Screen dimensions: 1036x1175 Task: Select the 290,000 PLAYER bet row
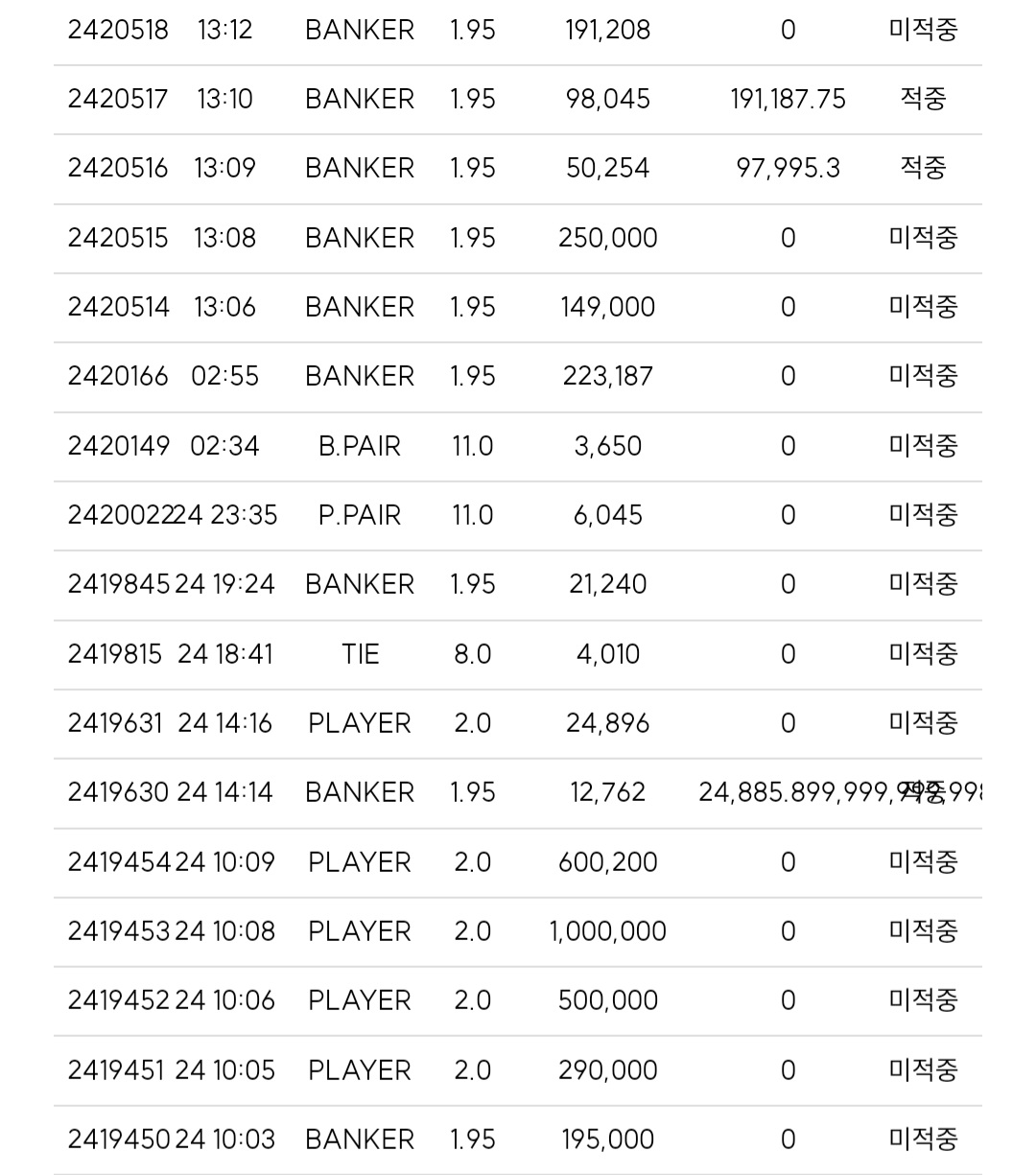(x=518, y=1070)
